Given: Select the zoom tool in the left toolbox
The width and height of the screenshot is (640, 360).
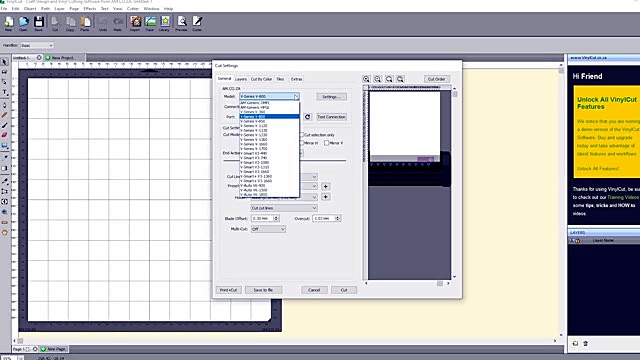Looking at the screenshot, I should [4, 212].
